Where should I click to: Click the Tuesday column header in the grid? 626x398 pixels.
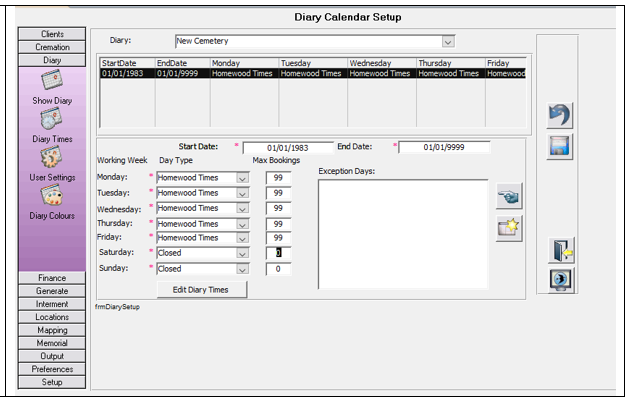[313, 63]
